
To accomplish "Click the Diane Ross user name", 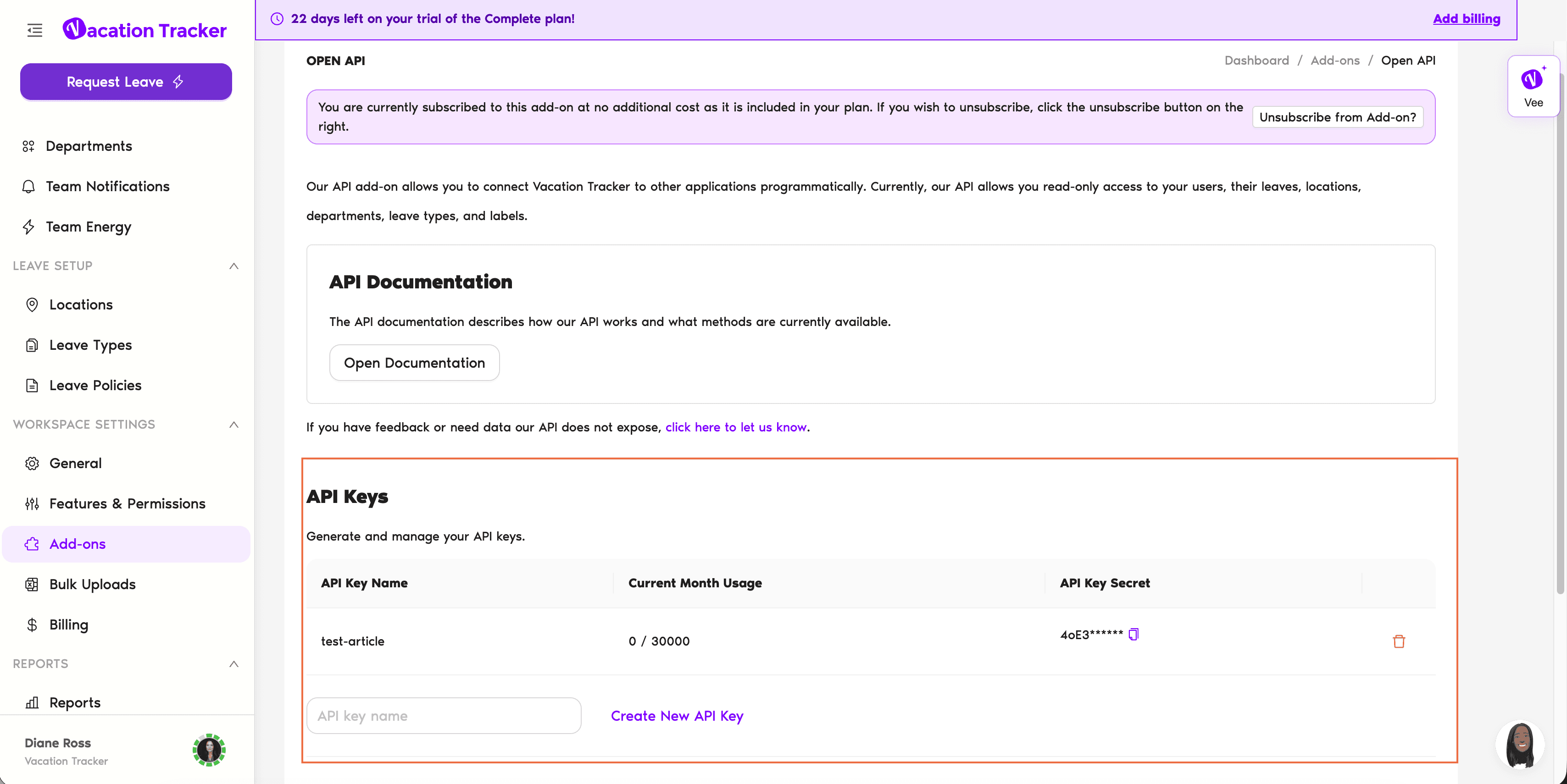I will pyautogui.click(x=58, y=743).
